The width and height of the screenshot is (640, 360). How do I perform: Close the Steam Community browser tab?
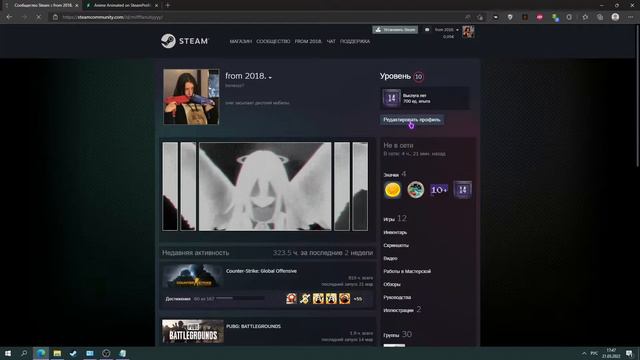(76, 5)
